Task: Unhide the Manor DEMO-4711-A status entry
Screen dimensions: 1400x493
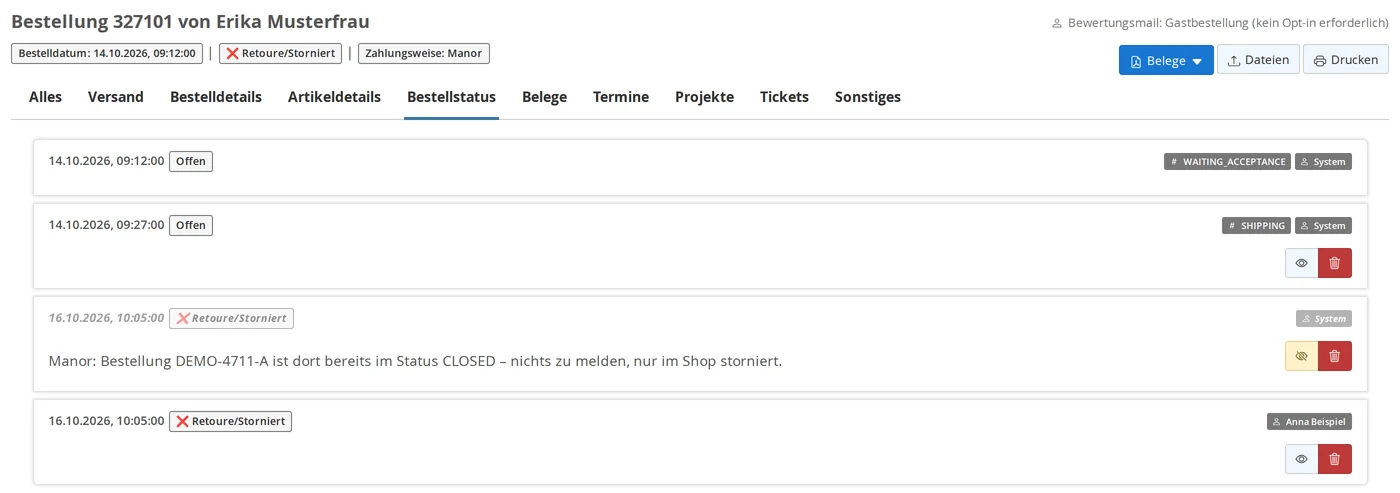Action: click(x=1301, y=356)
